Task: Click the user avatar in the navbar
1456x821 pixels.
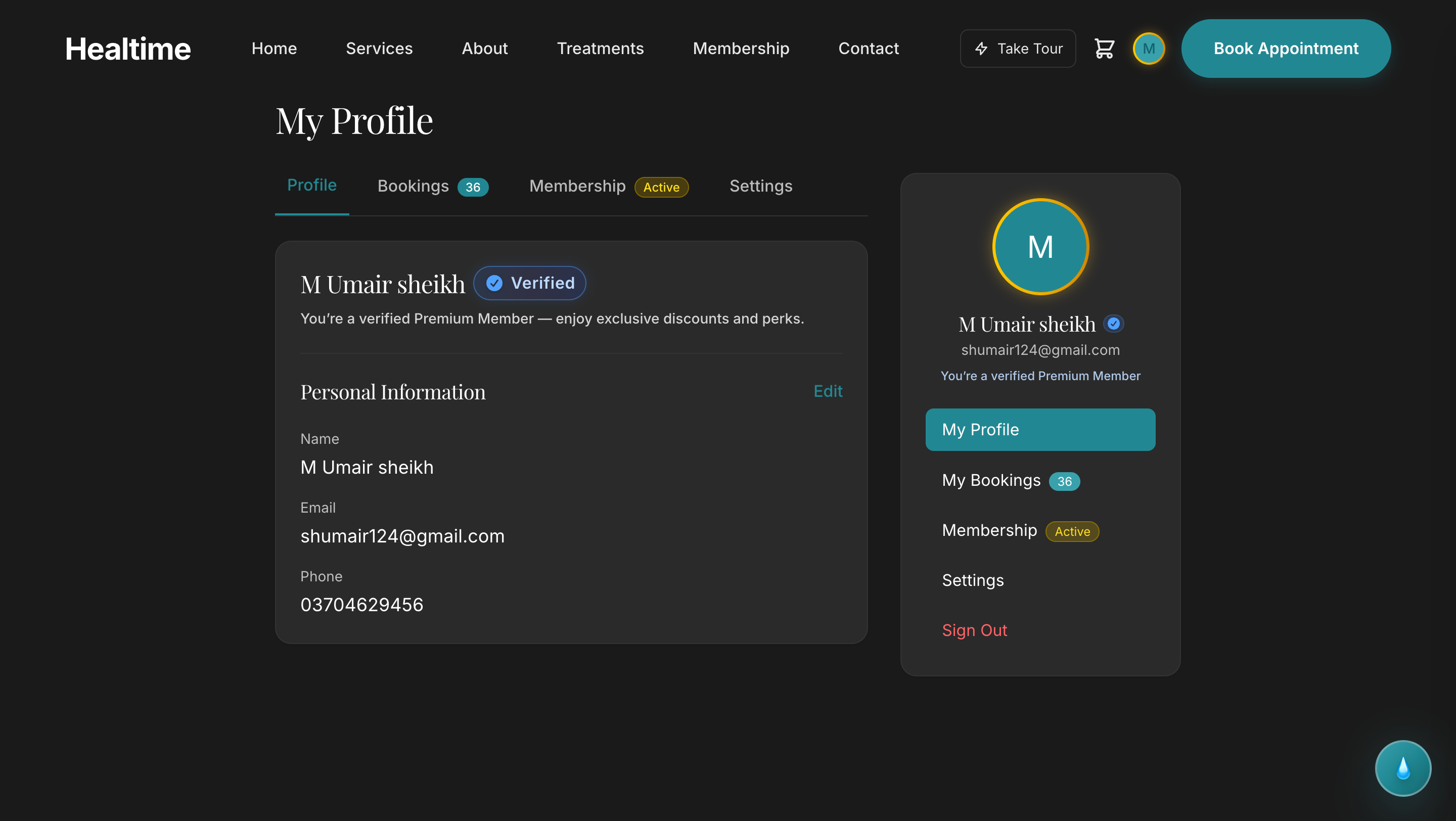Action: (x=1149, y=49)
